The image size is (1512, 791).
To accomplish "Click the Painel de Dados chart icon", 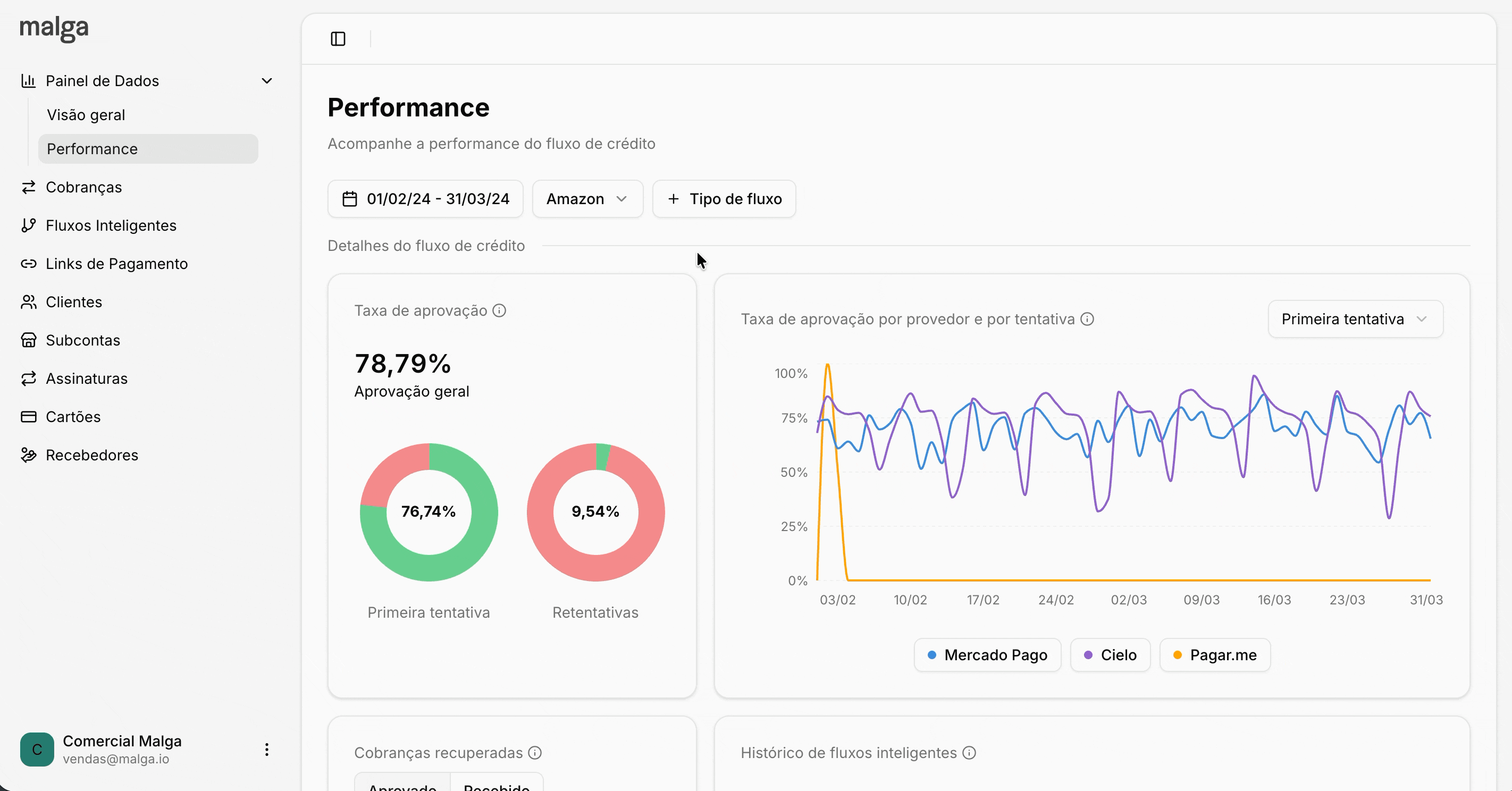I will tap(28, 80).
